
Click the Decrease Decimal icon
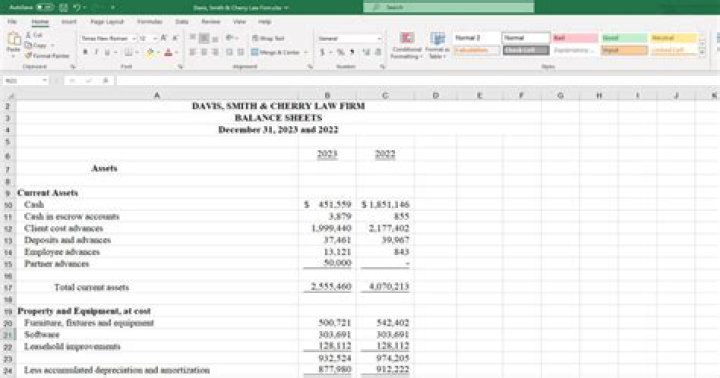click(x=377, y=52)
